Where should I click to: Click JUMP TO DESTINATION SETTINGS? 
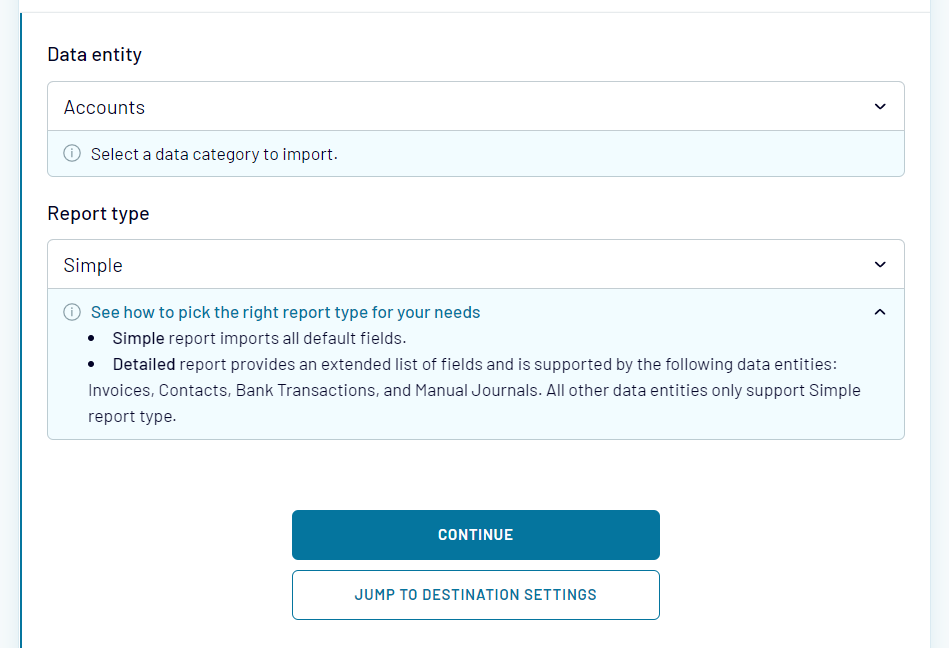tap(475, 594)
